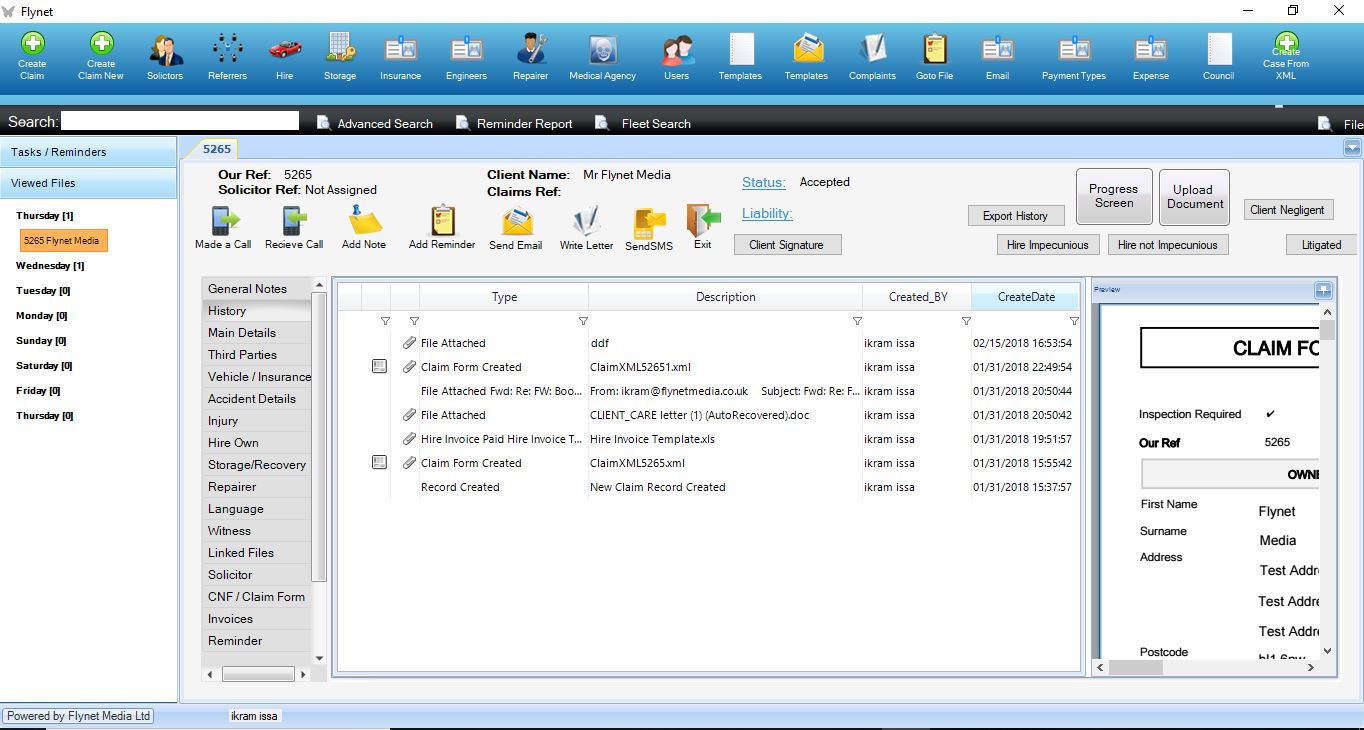Expand the tab list dropdown arrow
The width and height of the screenshot is (1364, 730).
[1352, 148]
